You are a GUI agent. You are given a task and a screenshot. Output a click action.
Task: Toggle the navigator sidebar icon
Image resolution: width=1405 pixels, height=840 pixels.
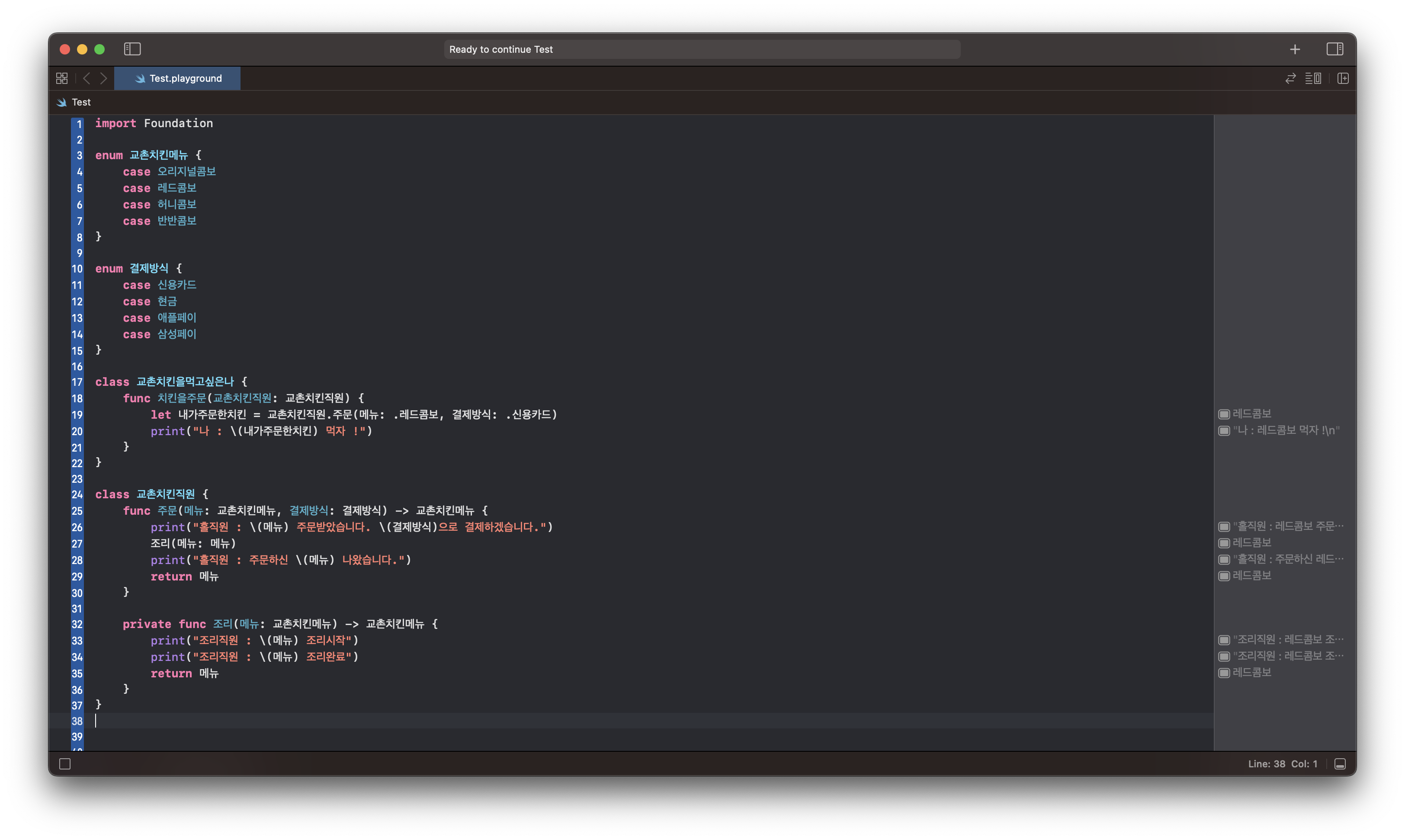coord(132,49)
